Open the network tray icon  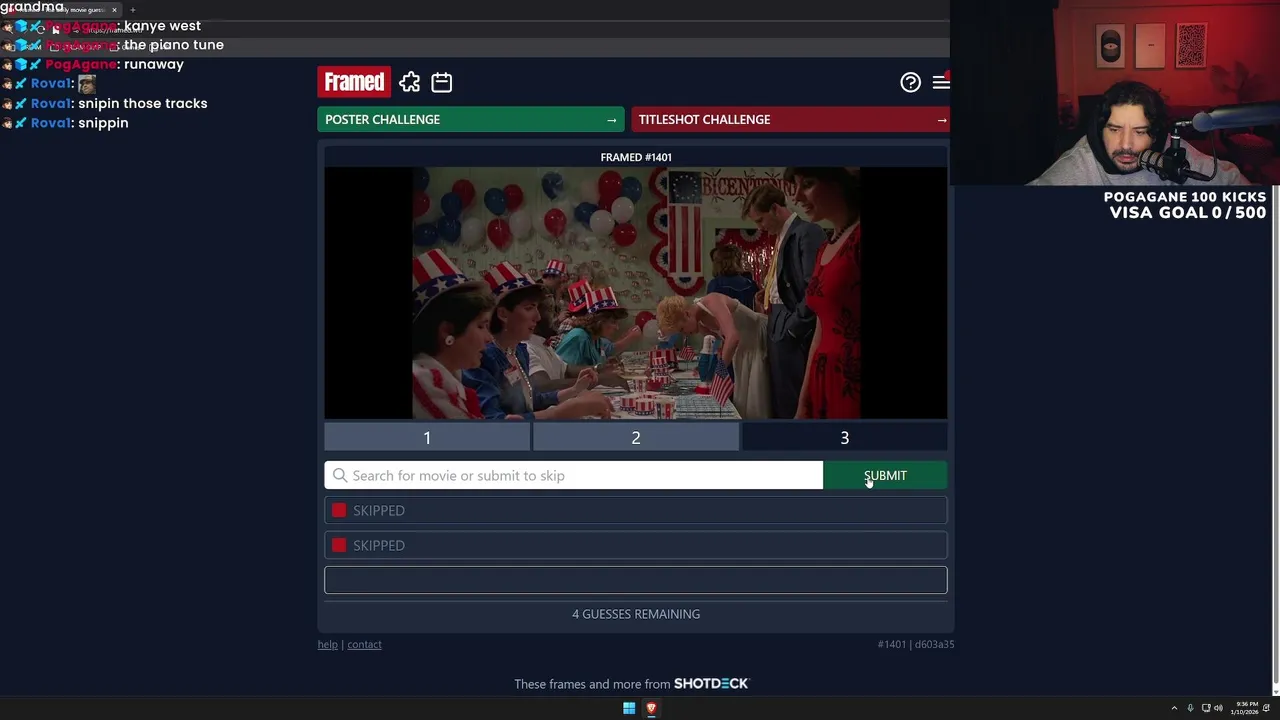coord(1206,708)
